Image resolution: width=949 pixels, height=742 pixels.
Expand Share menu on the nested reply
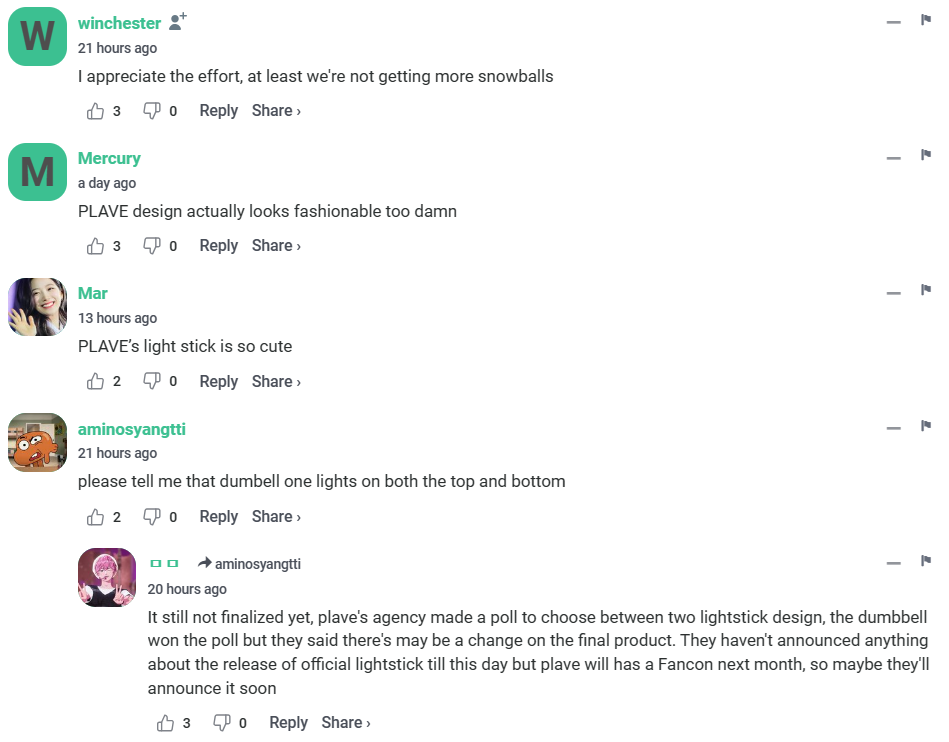click(x=346, y=723)
